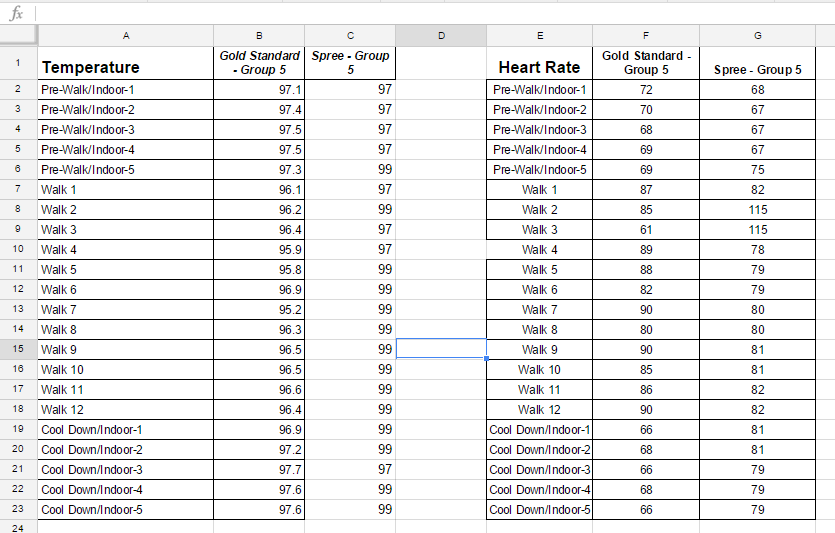Select the Spree value 115 in row 8

pos(757,209)
